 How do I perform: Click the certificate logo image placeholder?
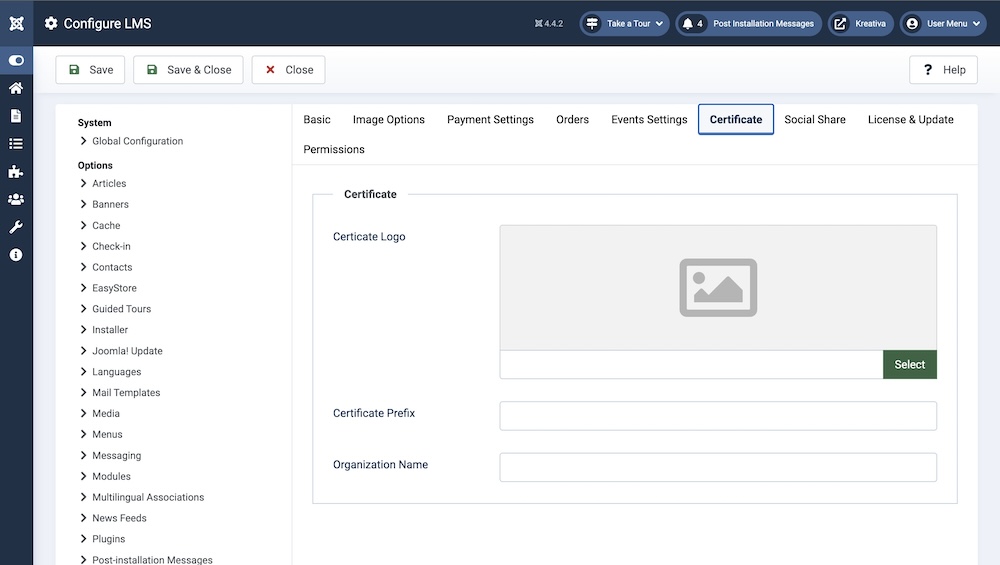(718, 288)
